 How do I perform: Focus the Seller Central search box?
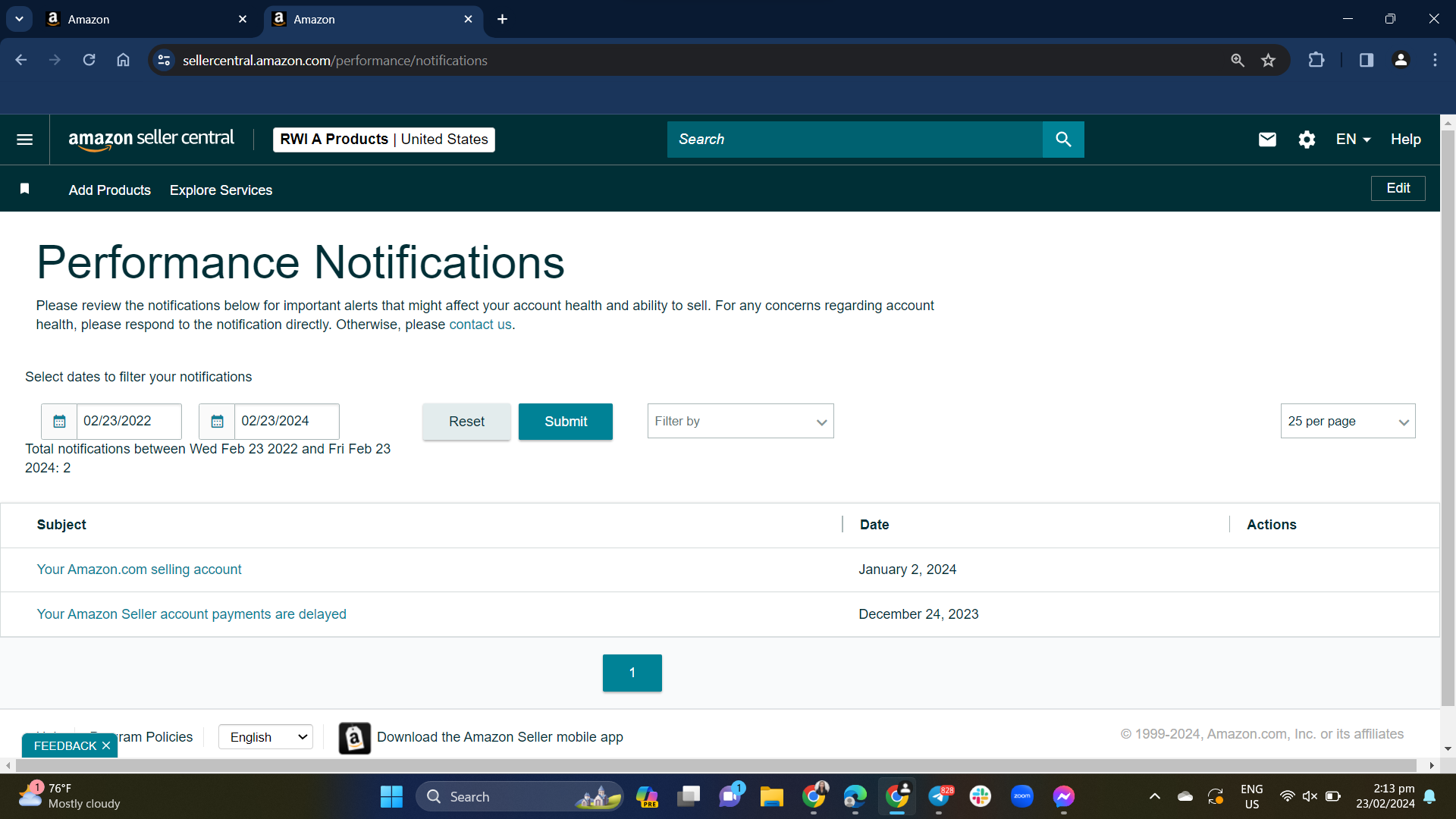tap(855, 140)
